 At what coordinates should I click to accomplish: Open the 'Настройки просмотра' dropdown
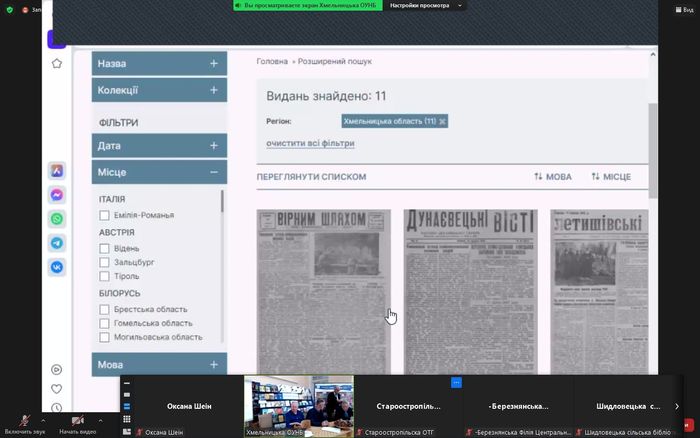425,5
